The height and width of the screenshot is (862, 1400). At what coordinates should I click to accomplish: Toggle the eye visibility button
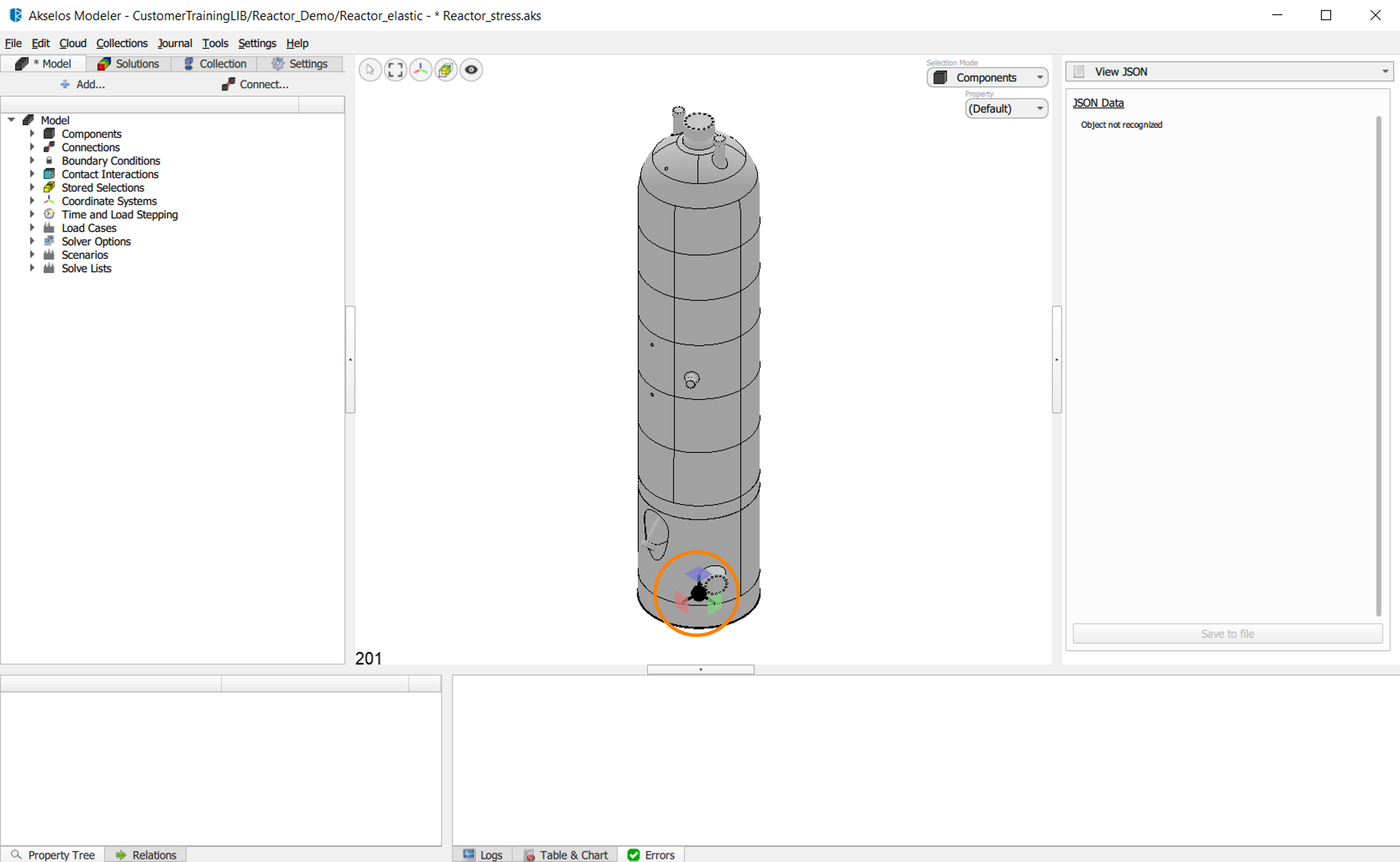(471, 70)
